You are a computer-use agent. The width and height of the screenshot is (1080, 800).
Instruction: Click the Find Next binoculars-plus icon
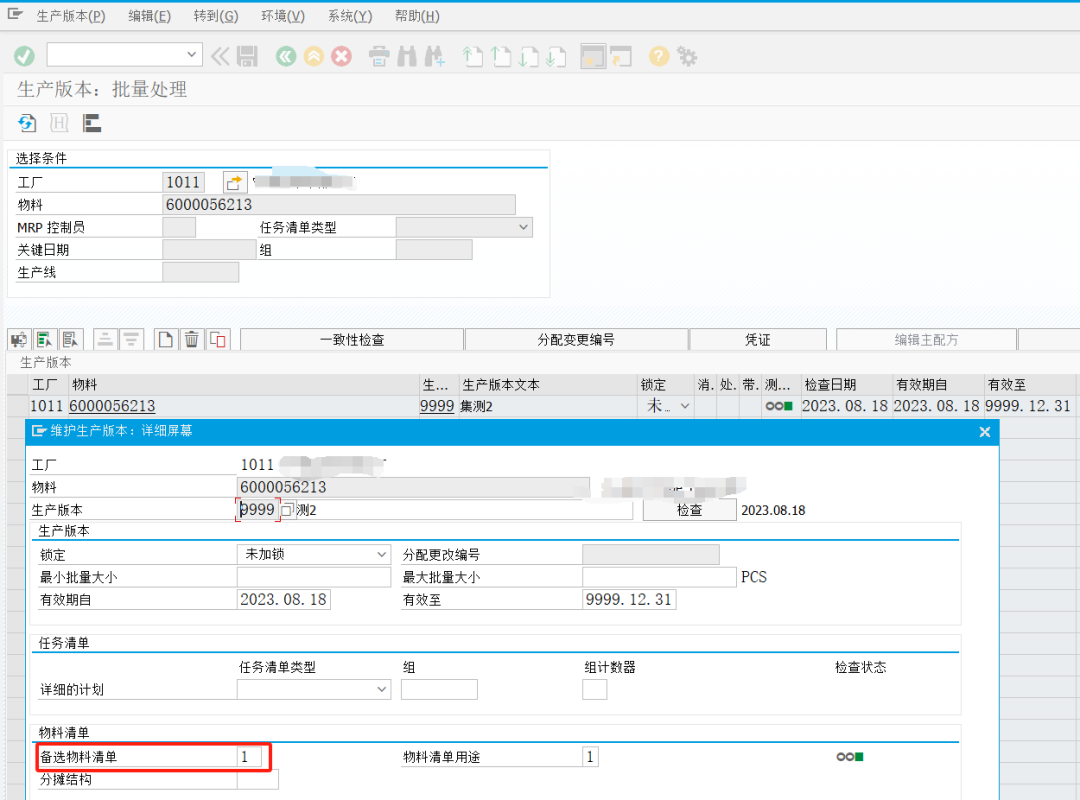(435, 56)
